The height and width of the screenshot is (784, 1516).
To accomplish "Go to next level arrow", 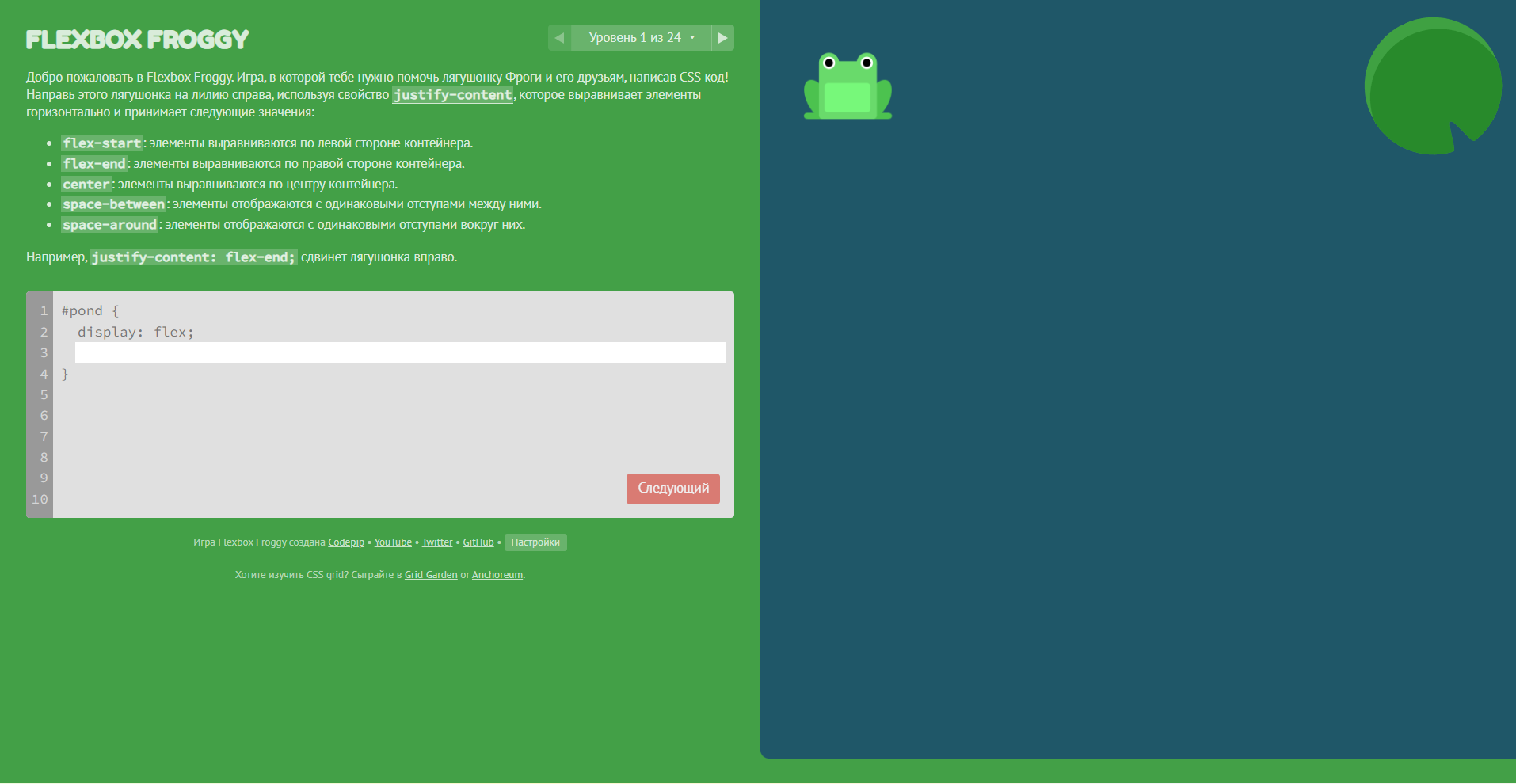I will [722, 38].
